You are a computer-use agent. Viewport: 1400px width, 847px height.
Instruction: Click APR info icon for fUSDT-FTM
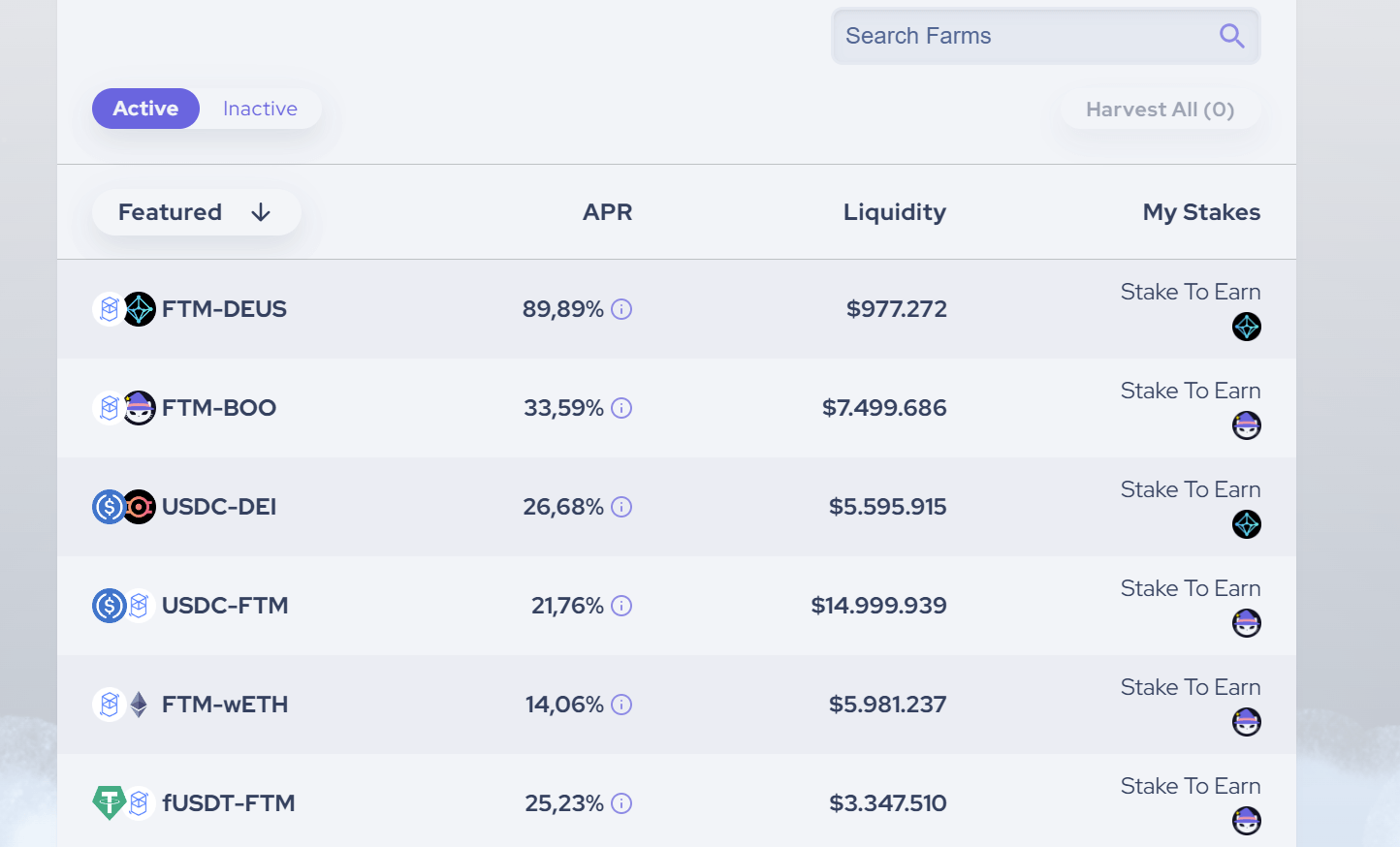tap(622, 803)
